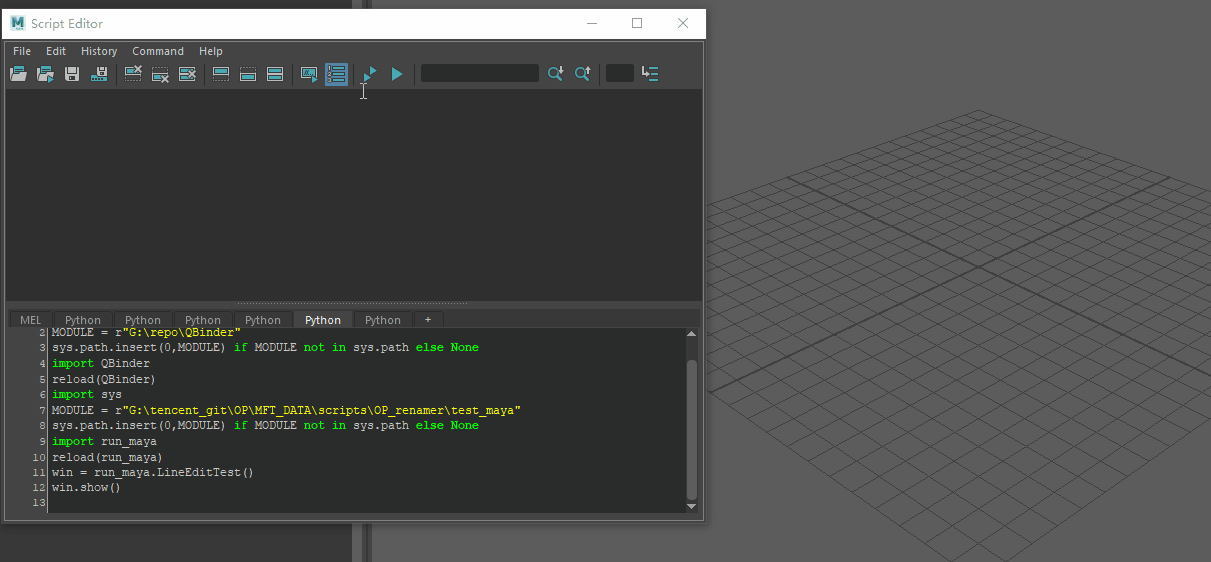The height and width of the screenshot is (562, 1211).
Task: Click the Open Script icon
Action: tap(18, 74)
